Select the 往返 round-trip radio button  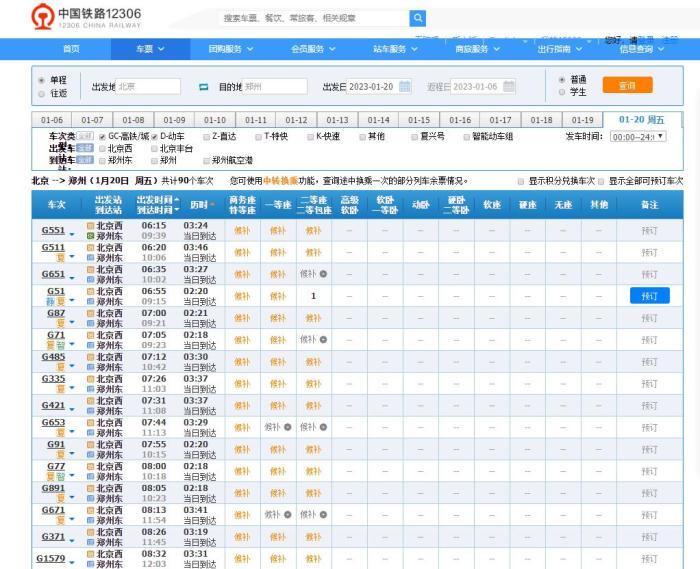click(41, 93)
